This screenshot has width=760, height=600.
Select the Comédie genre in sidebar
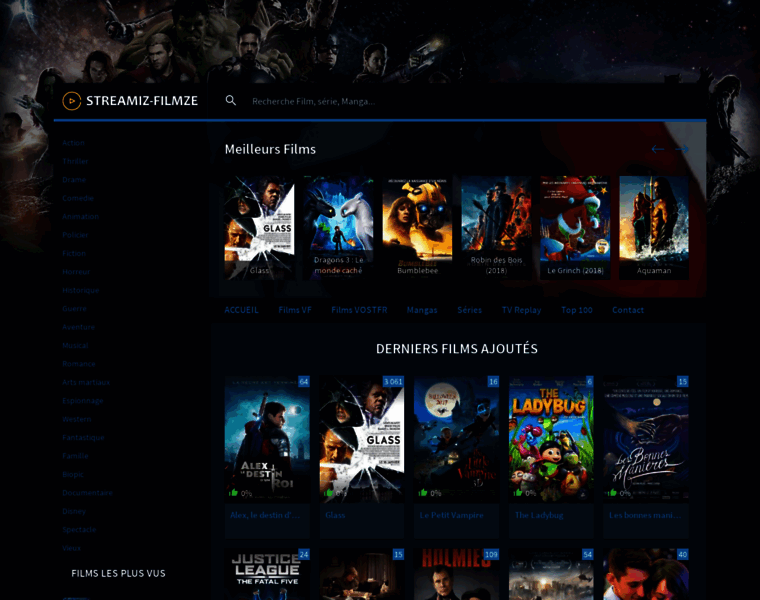click(x=78, y=198)
